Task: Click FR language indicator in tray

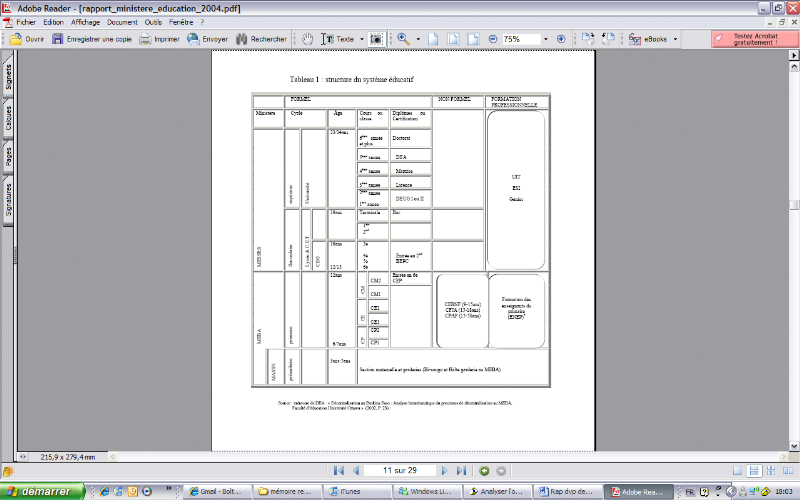Action: click(690, 492)
